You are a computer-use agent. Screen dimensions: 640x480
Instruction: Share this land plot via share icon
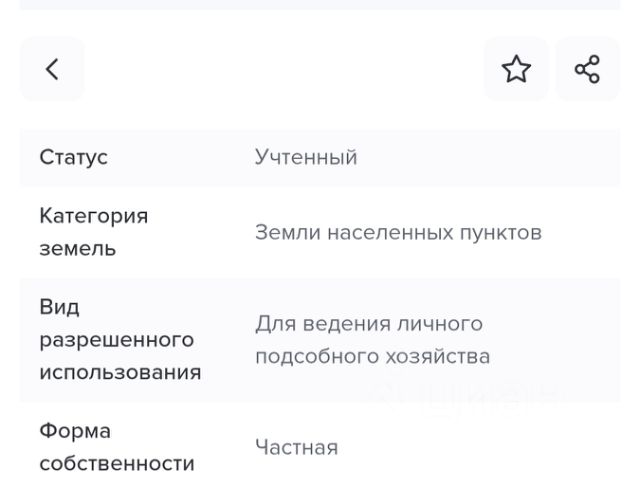pos(587,69)
